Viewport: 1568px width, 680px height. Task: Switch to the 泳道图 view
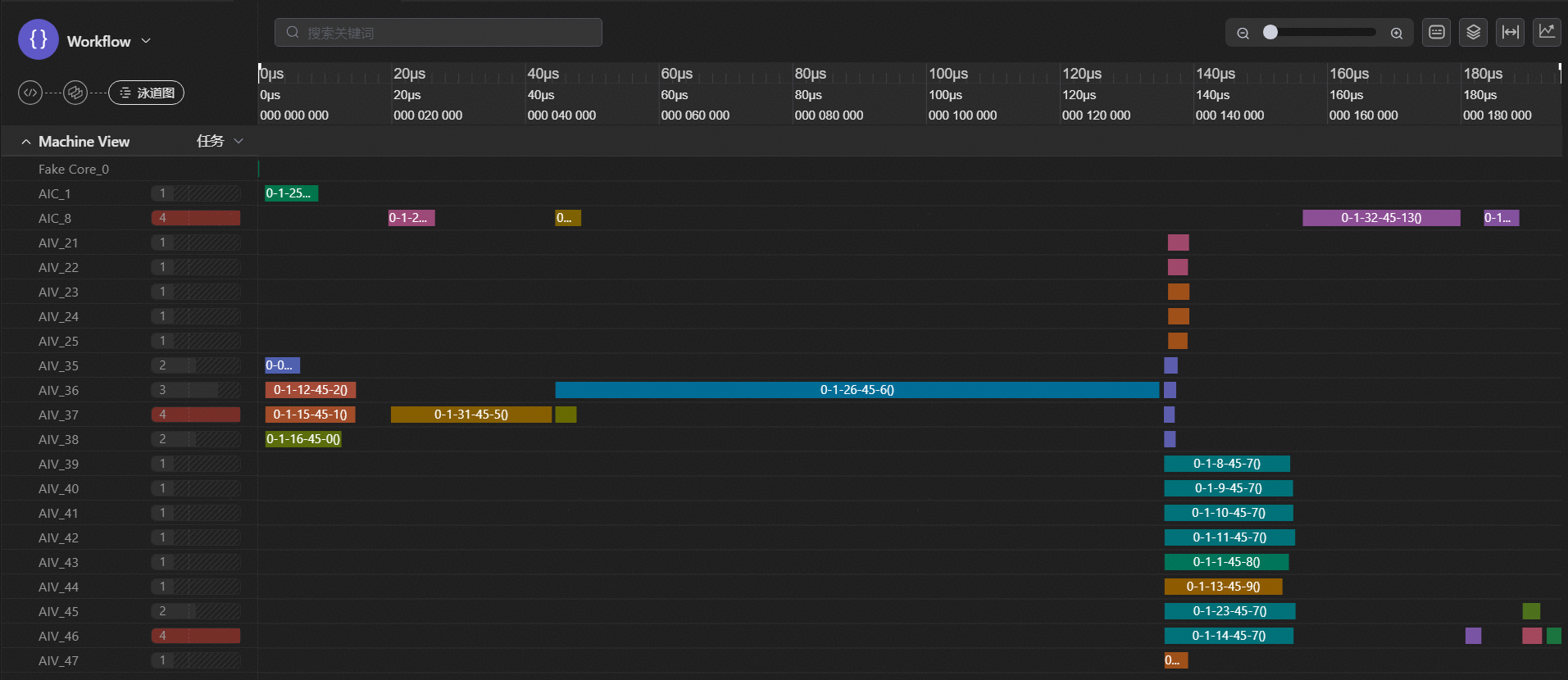tap(147, 93)
